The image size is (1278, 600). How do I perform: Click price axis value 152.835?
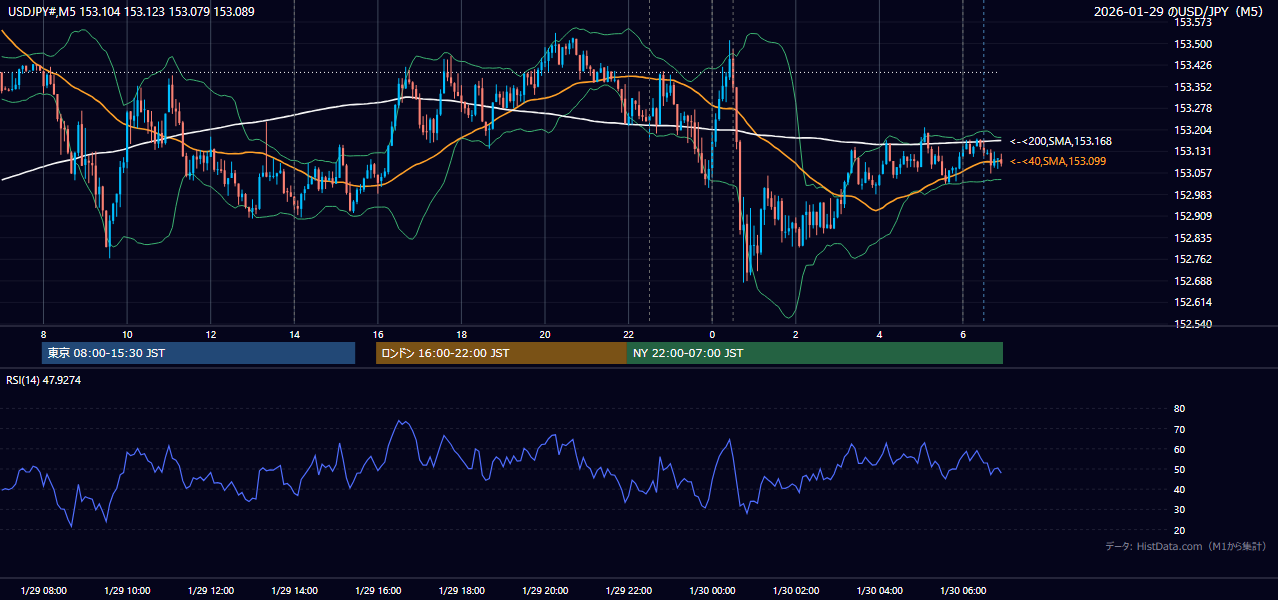1192,238
